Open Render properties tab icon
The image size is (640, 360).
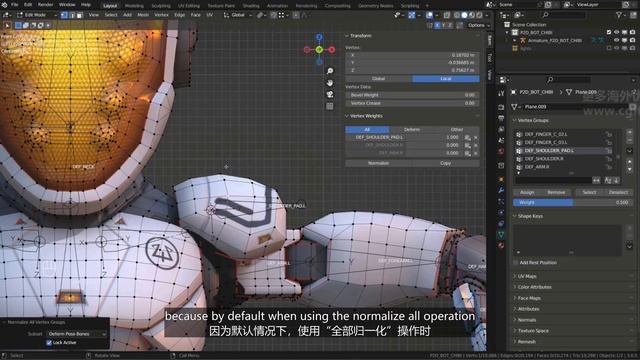[x=501, y=107]
